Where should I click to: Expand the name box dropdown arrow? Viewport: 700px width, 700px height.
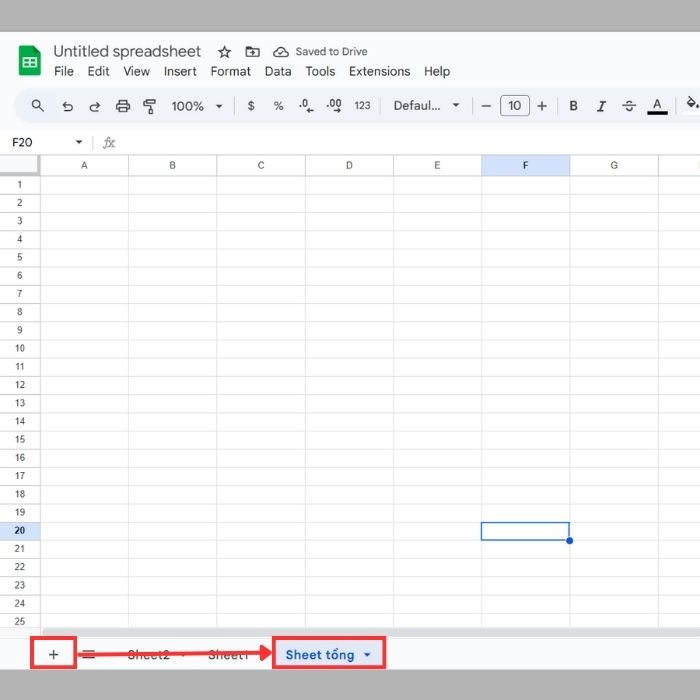pos(79,142)
